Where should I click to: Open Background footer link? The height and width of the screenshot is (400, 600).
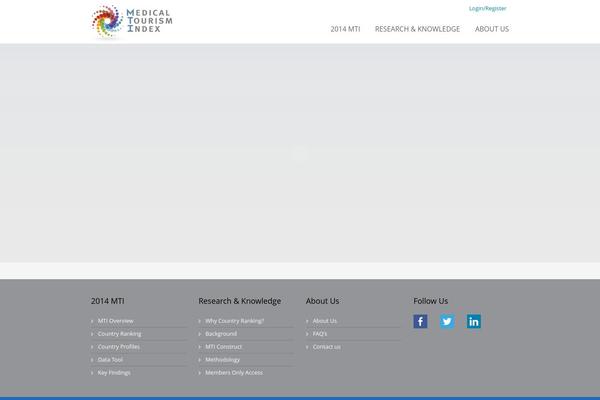click(221, 334)
